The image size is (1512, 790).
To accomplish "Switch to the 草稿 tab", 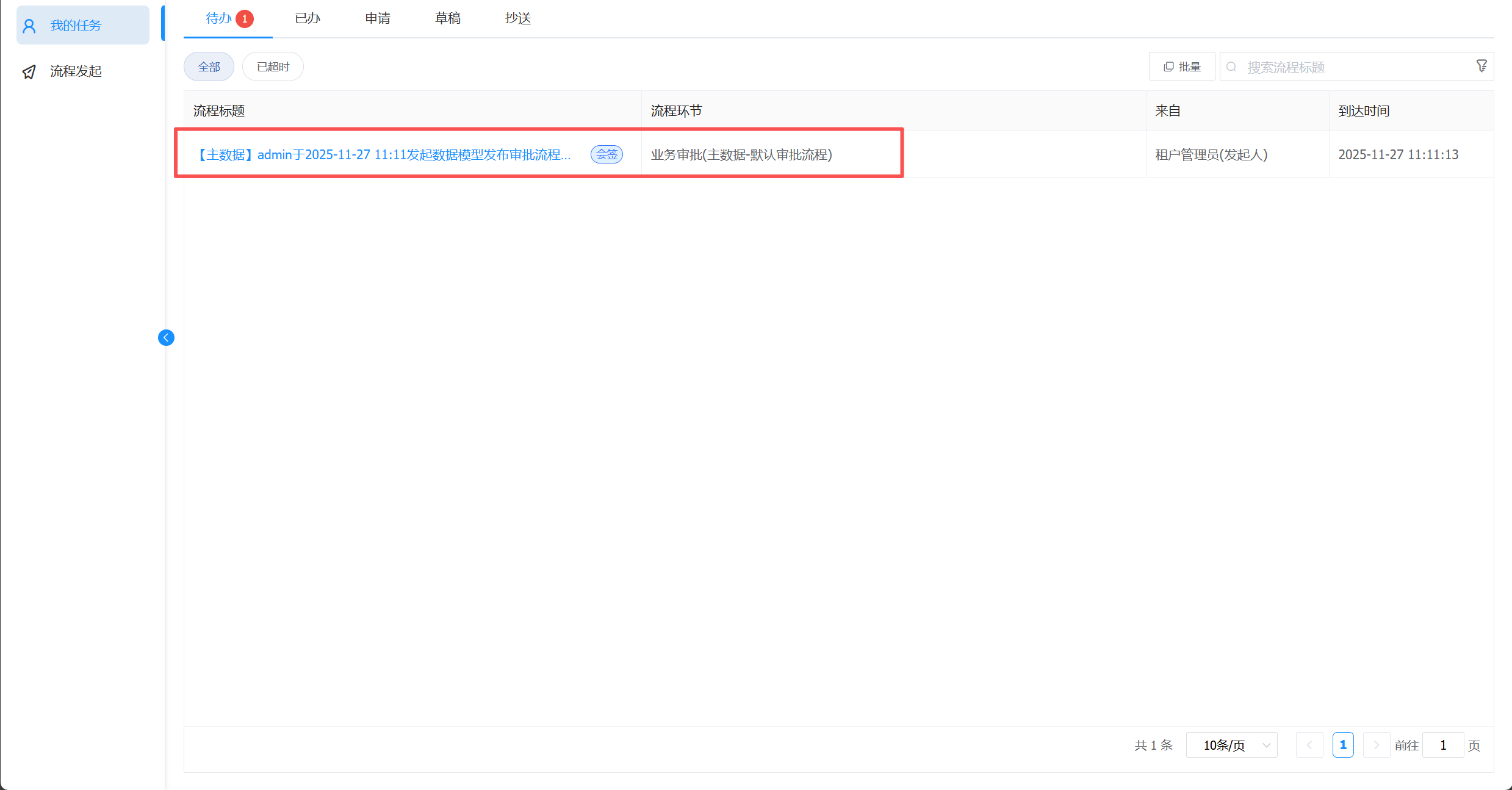I will tap(447, 18).
